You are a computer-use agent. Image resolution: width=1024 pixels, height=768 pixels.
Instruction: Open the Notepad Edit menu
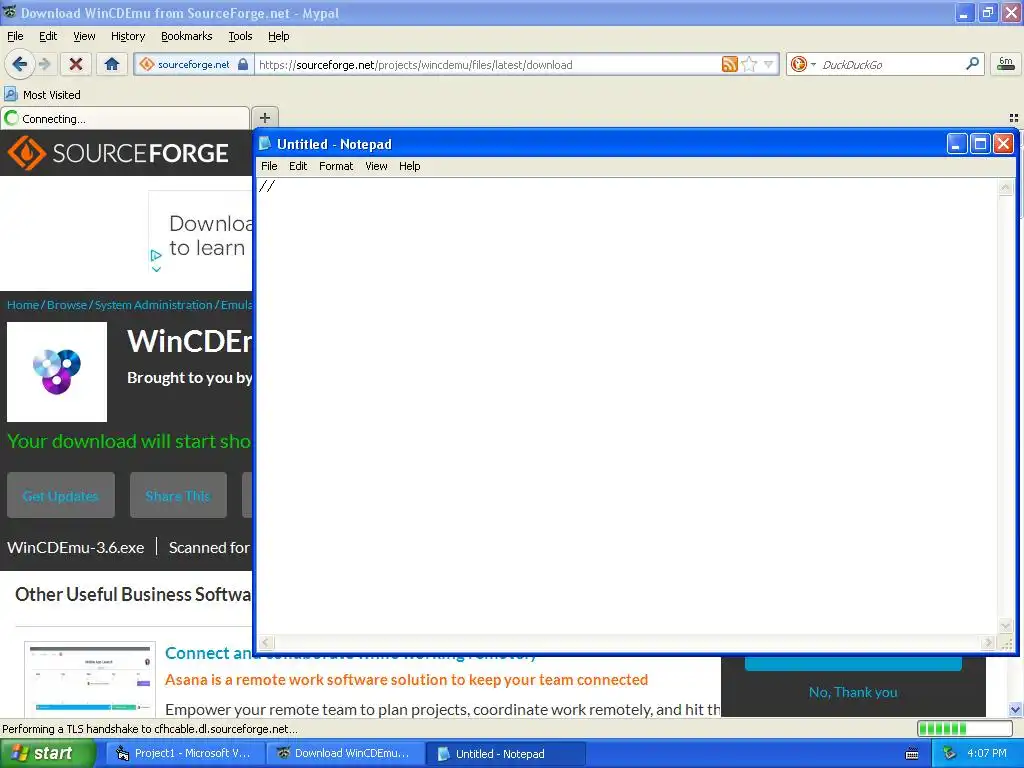[x=298, y=166]
